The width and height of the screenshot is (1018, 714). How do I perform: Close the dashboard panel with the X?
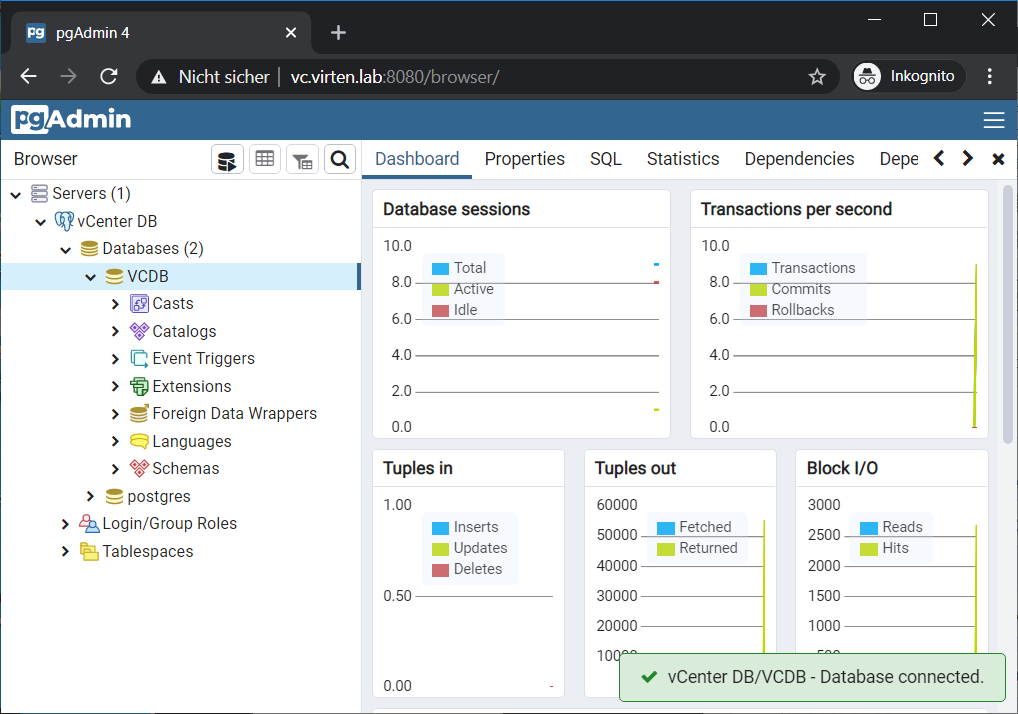pos(999,159)
